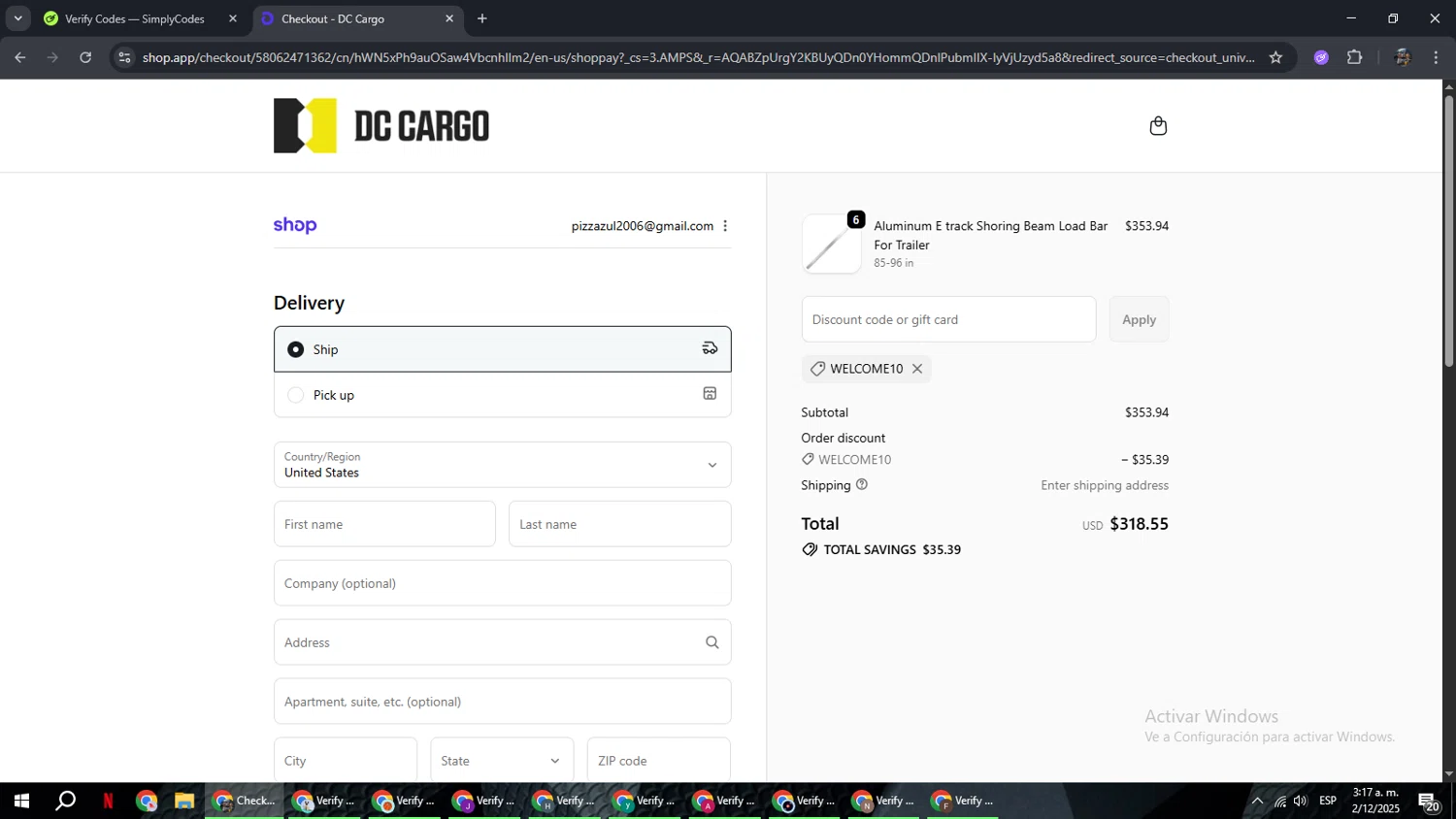Remove the WELCOME10 discount code
This screenshot has height=819, width=1456.
coord(917,369)
